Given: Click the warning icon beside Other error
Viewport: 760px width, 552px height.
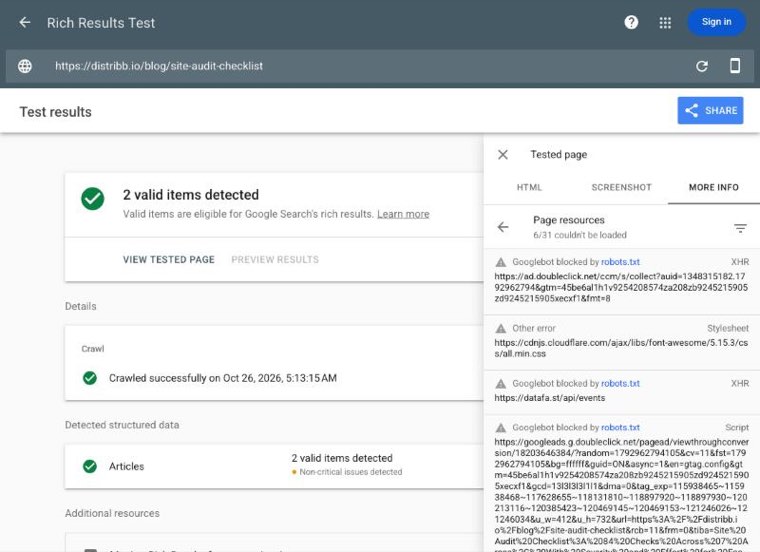Looking at the screenshot, I should point(501,328).
